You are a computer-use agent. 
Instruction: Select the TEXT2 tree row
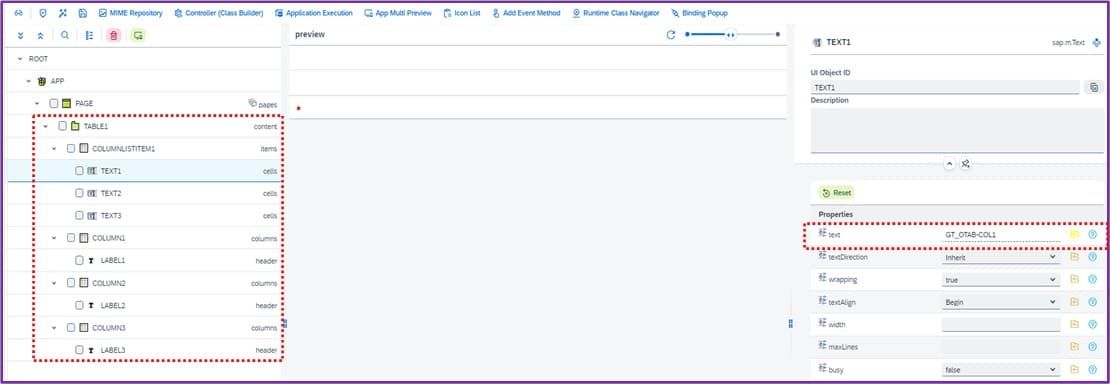tap(144, 193)
